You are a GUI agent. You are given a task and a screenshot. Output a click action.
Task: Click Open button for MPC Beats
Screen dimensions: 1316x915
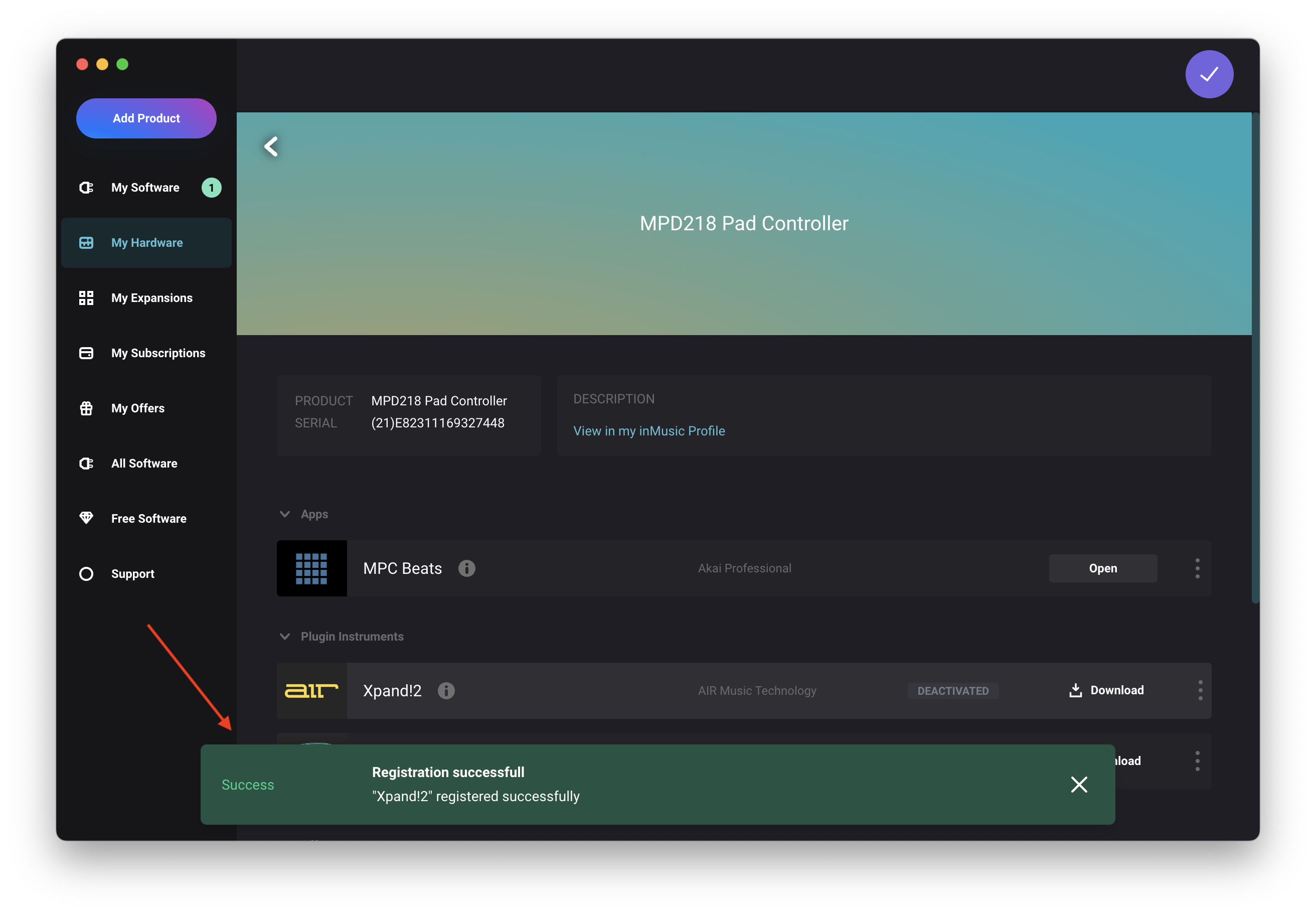pyautogui.click(x=1102, y=568)
